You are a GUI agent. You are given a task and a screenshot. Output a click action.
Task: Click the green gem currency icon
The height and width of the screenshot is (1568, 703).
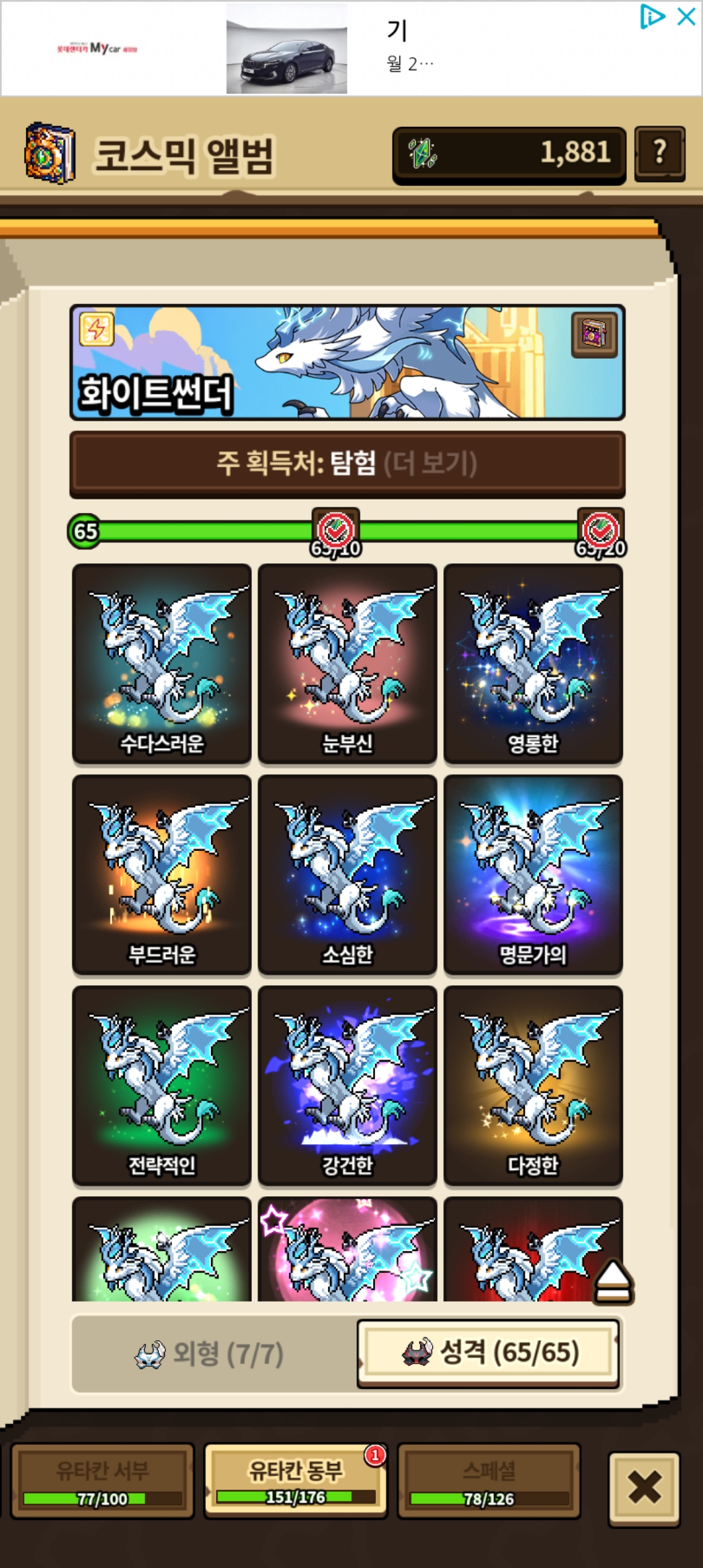(422, 154)
